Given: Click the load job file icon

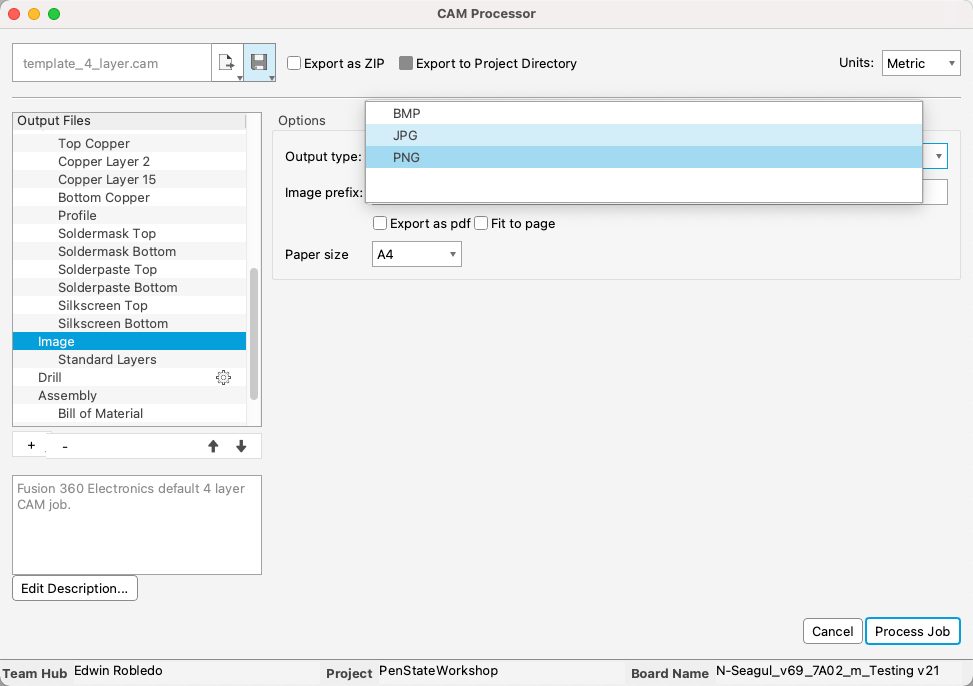Looking at the screenshot, I should 227,63.
